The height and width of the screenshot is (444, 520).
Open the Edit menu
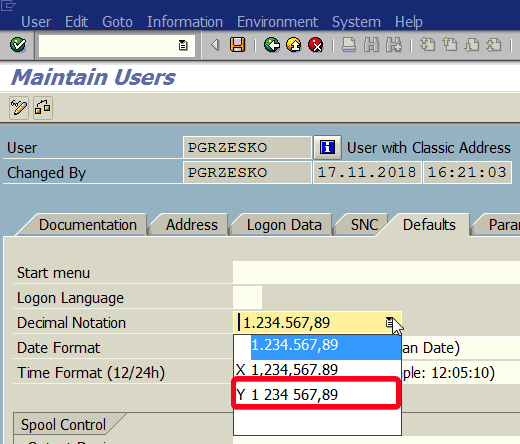[76, 22]
